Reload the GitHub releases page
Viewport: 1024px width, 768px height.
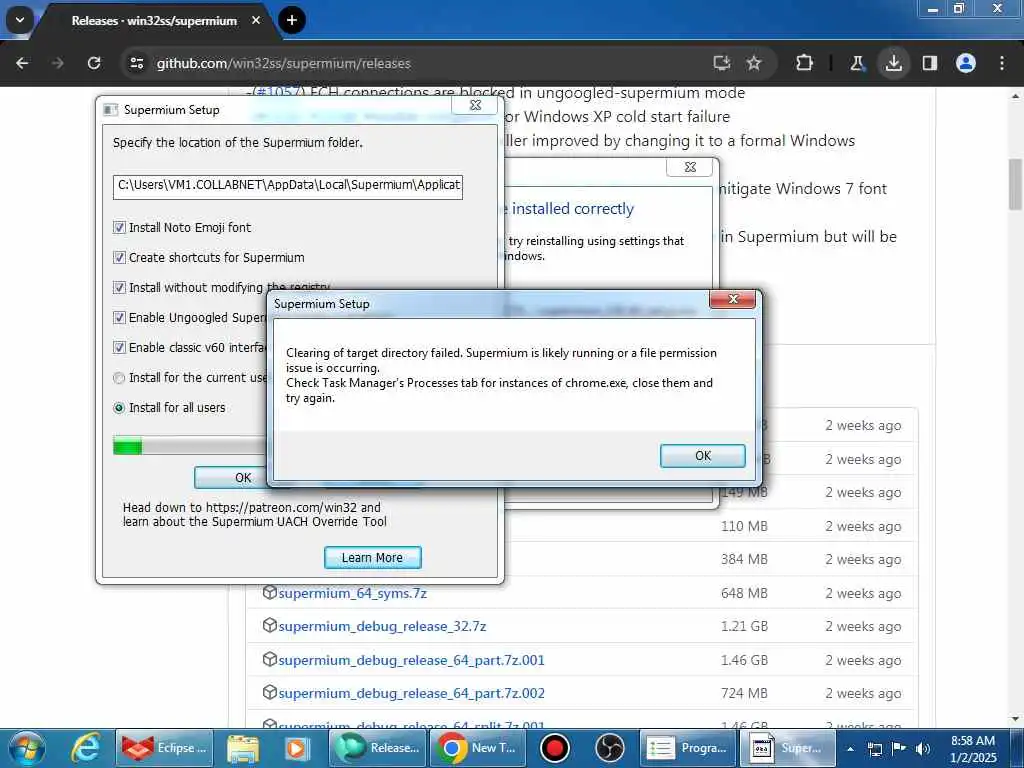tap(94, 63)
